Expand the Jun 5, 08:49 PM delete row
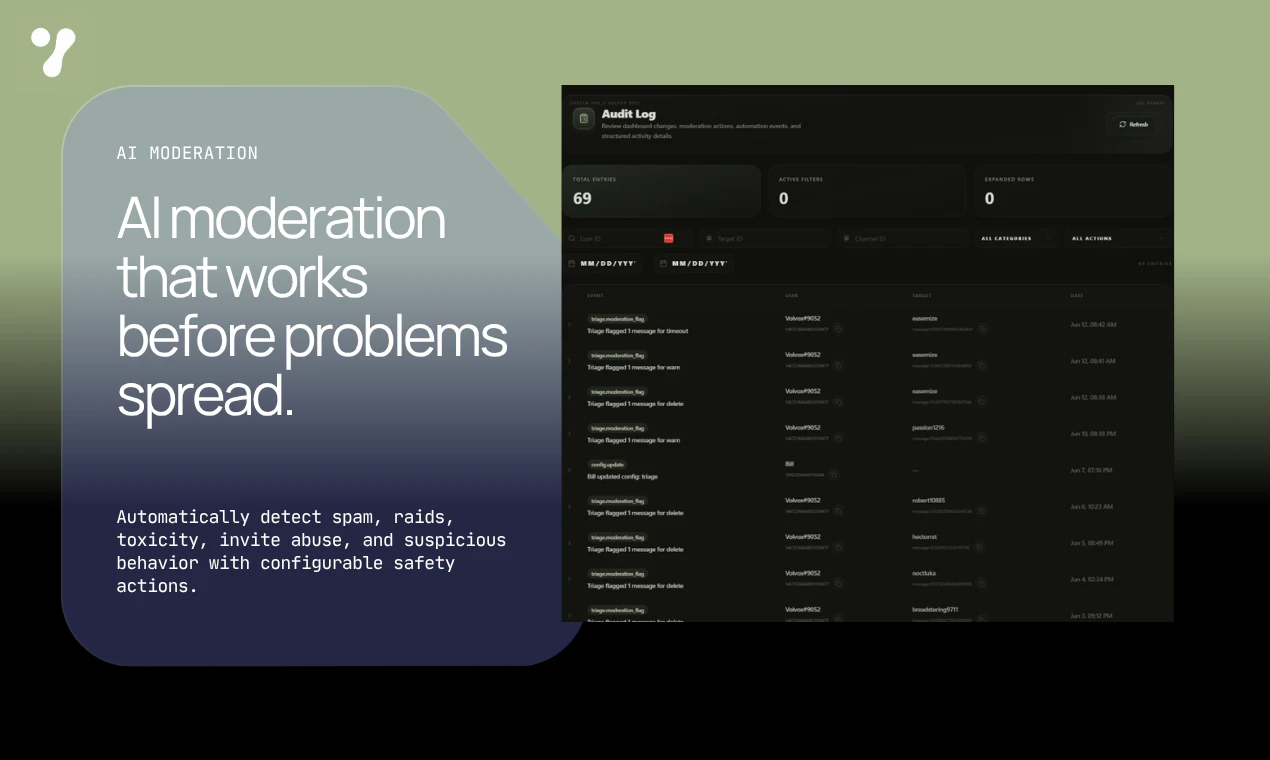Viewport: 1270px width, 760px height. coord(570,543)
